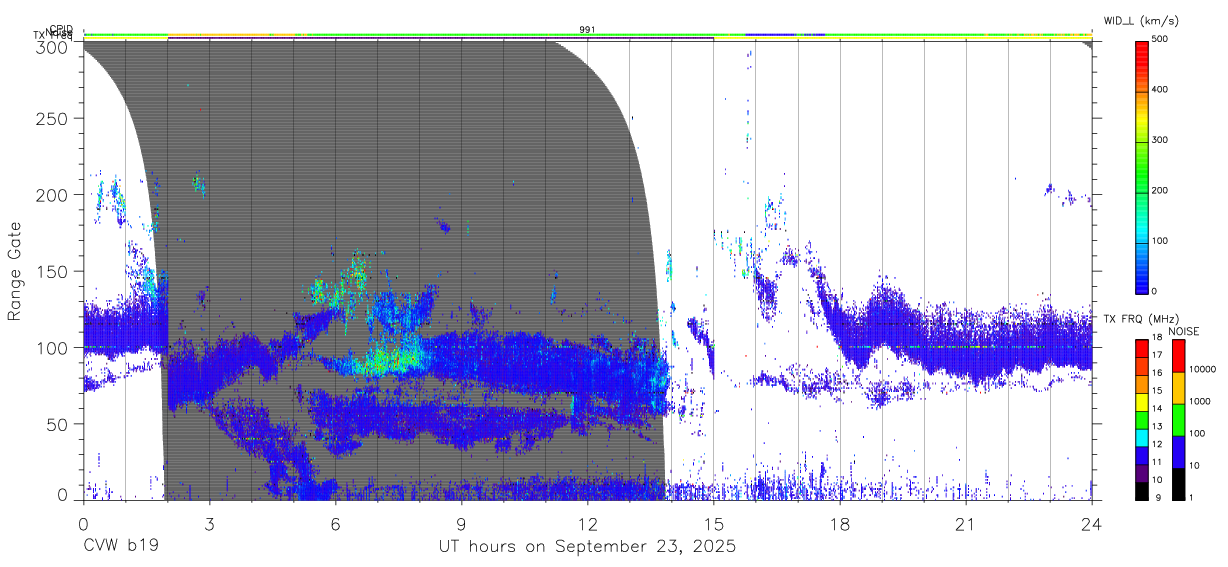Click the 'NOISE' legend title
This screenshot has height=567, width=1228.
[1184, 330]
